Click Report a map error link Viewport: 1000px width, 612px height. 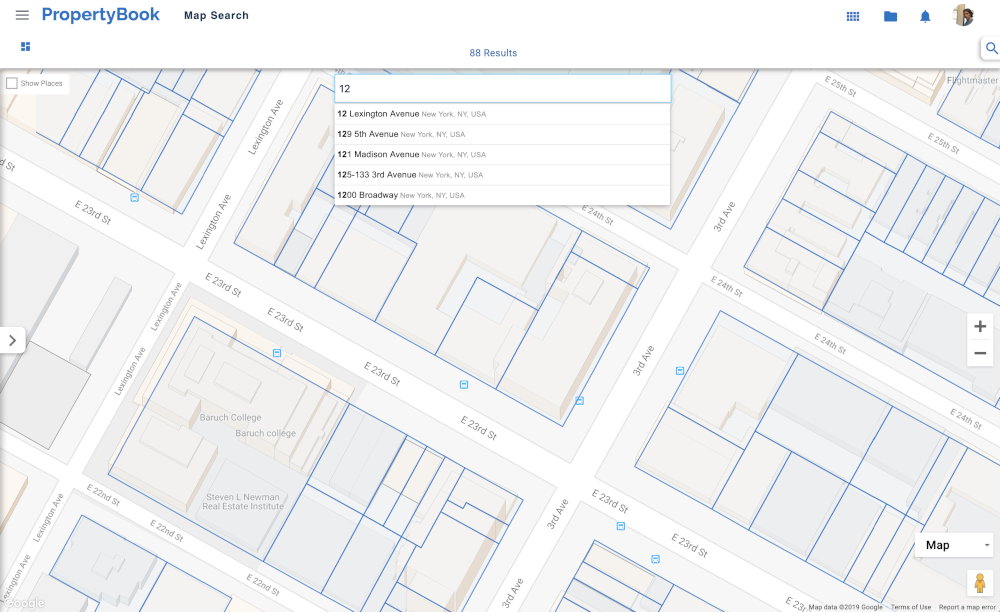pyautogui.click(x=967, y=607)
